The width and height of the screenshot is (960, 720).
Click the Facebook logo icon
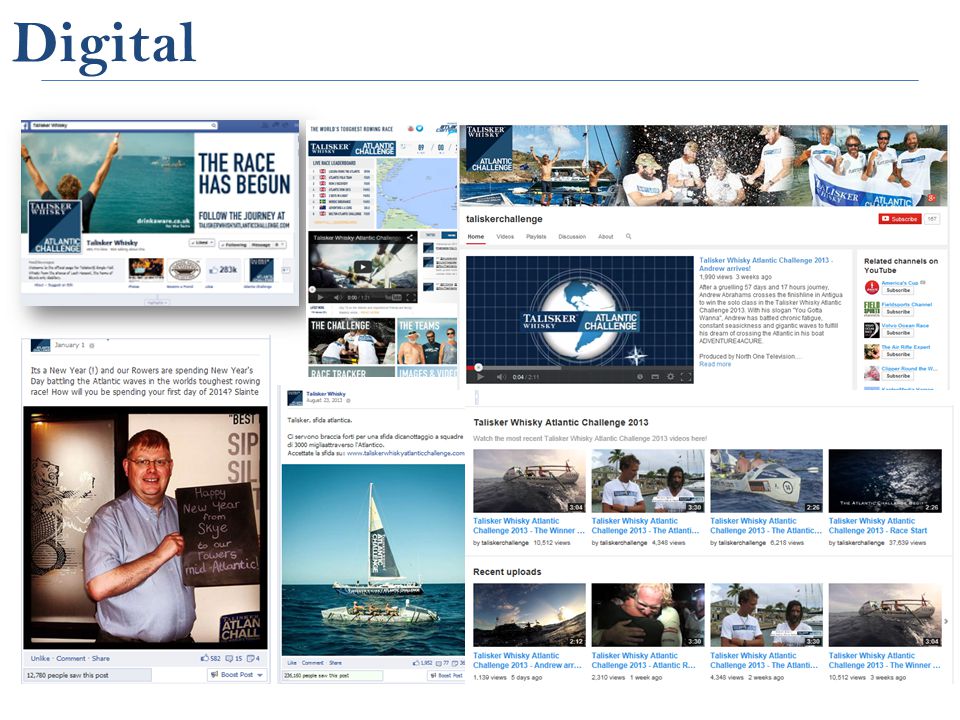[x=26, y=126]
